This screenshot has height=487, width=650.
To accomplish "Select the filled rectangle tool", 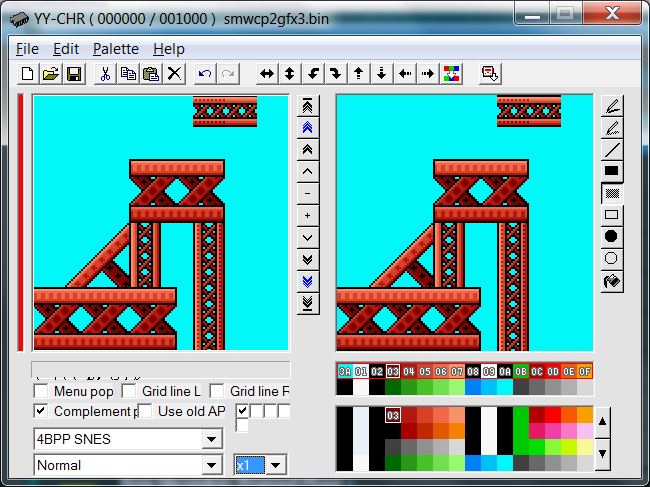I will click(x=612, y=172).
